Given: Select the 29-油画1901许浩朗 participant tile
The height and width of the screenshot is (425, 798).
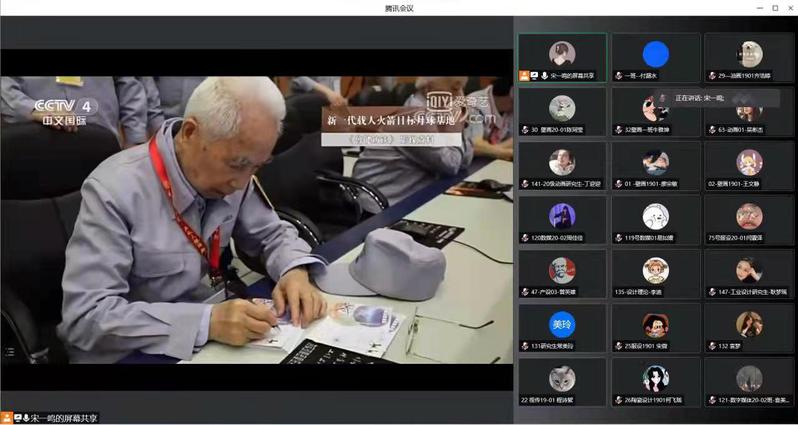Looking at the screenshot, I should 749,57.
